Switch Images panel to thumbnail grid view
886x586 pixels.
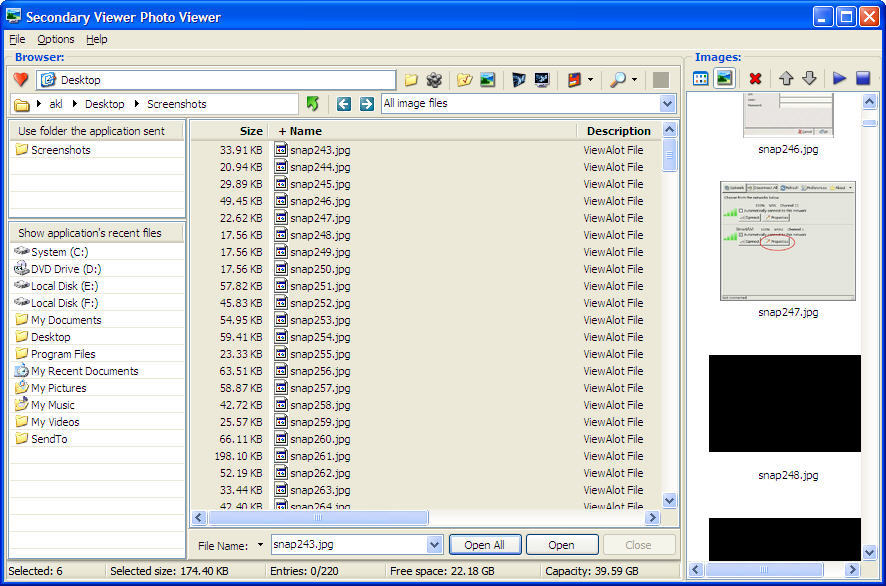[701, 79]
